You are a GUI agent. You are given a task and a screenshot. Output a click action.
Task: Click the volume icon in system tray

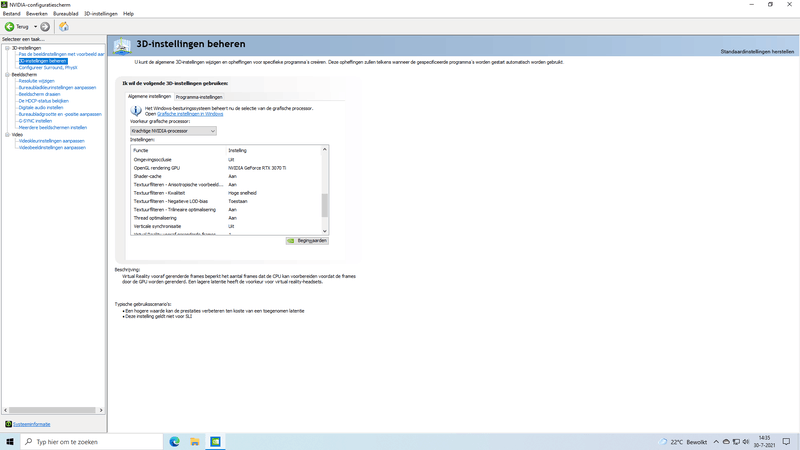tap(745, 442)
